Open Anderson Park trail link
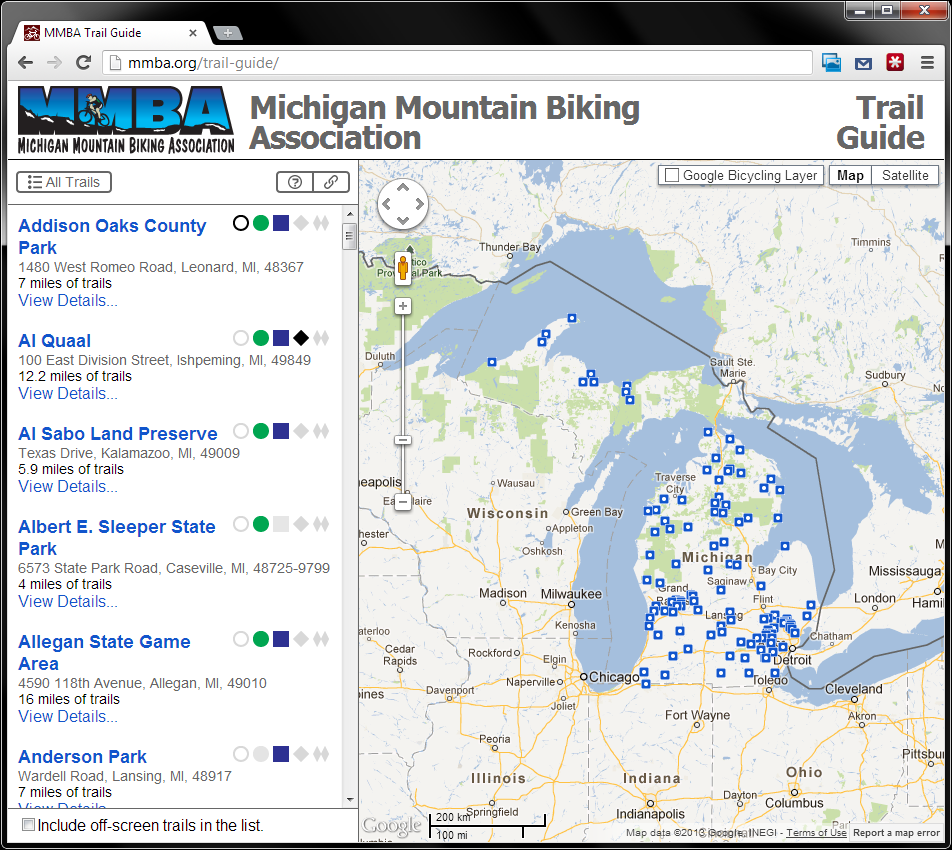This screenshot has height=850, width=952. point(83,756)
